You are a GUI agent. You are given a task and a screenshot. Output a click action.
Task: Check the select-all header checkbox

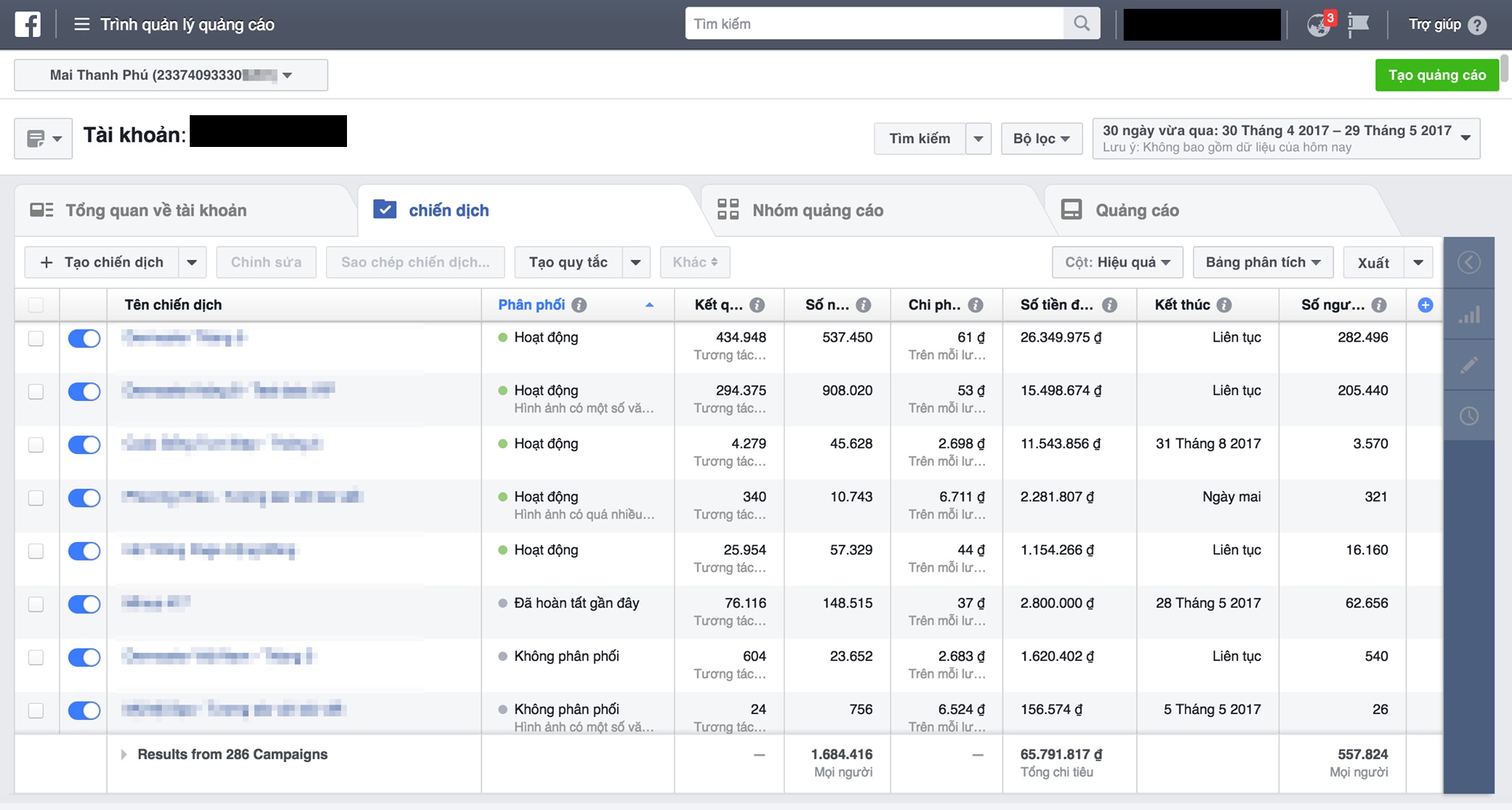(x=35, y=305)
